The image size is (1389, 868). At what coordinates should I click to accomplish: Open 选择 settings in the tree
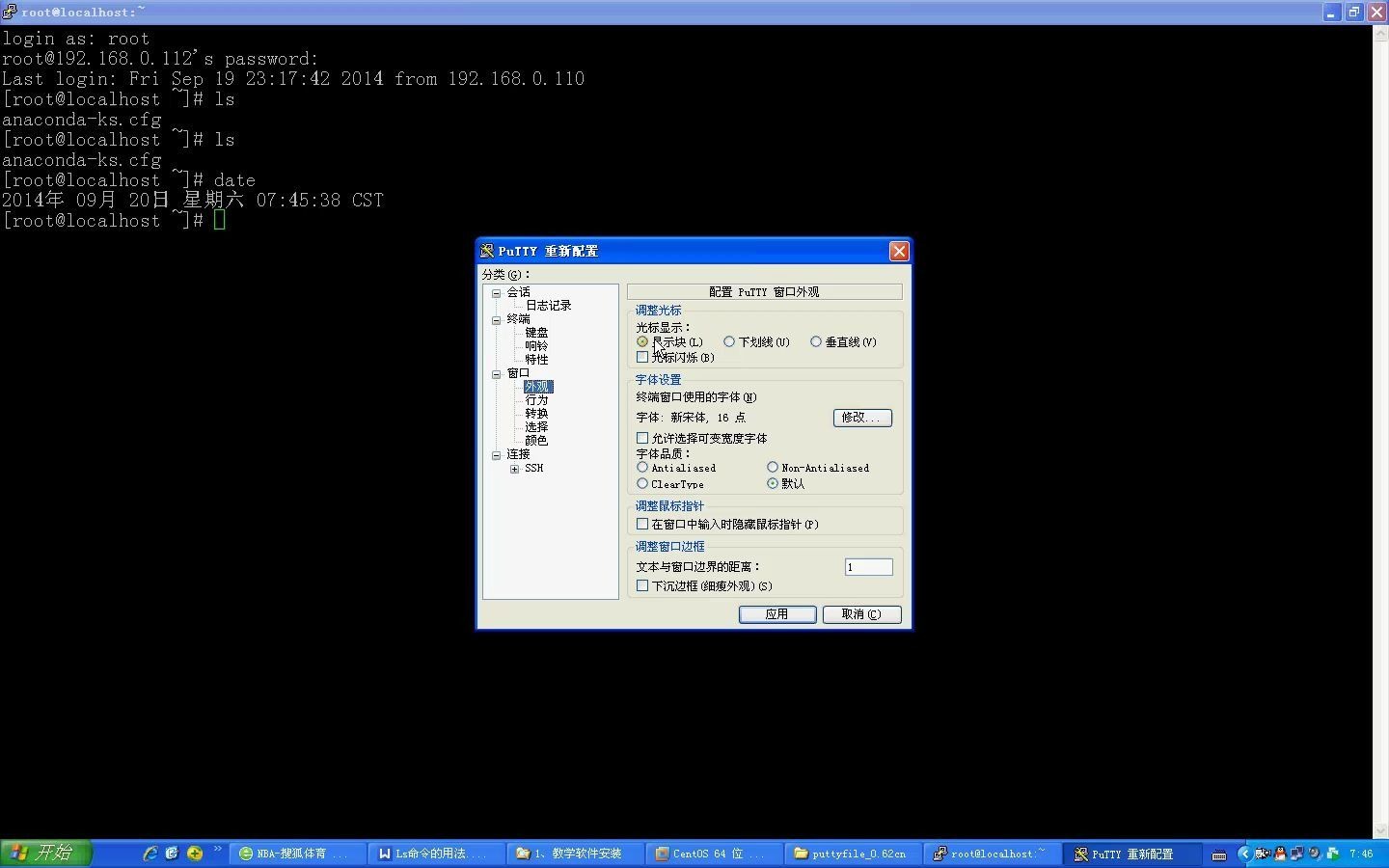536,427
